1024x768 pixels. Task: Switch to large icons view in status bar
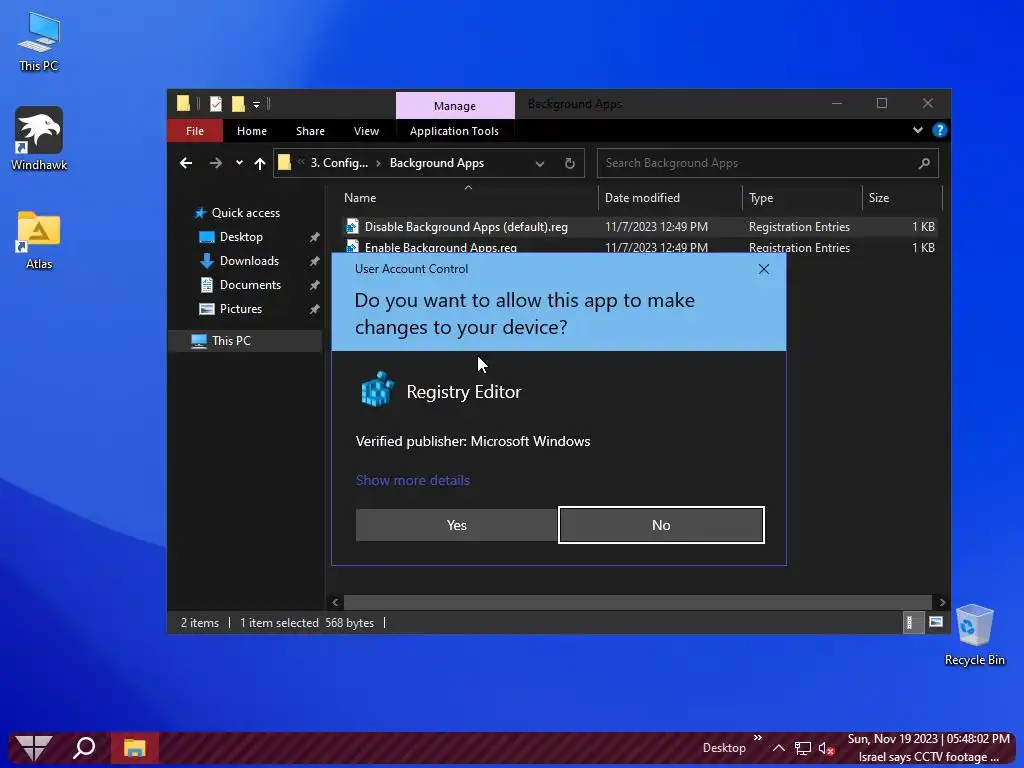936,622
